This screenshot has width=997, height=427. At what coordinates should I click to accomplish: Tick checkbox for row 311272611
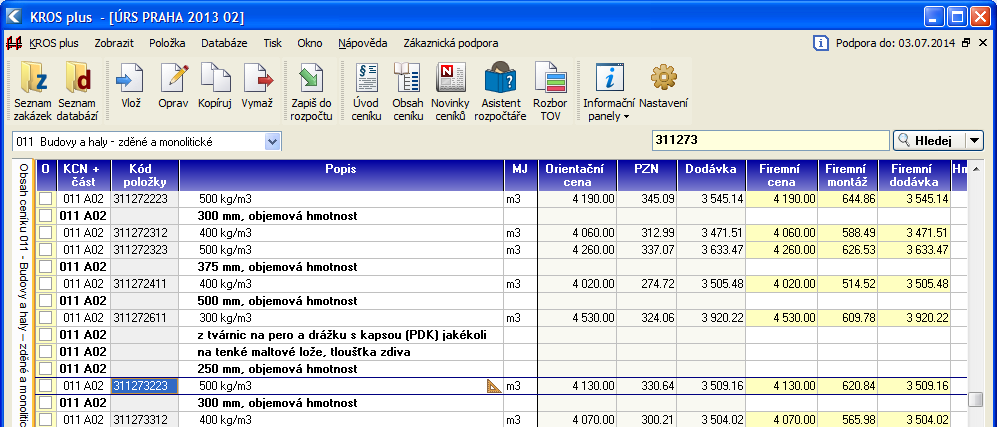45,318
